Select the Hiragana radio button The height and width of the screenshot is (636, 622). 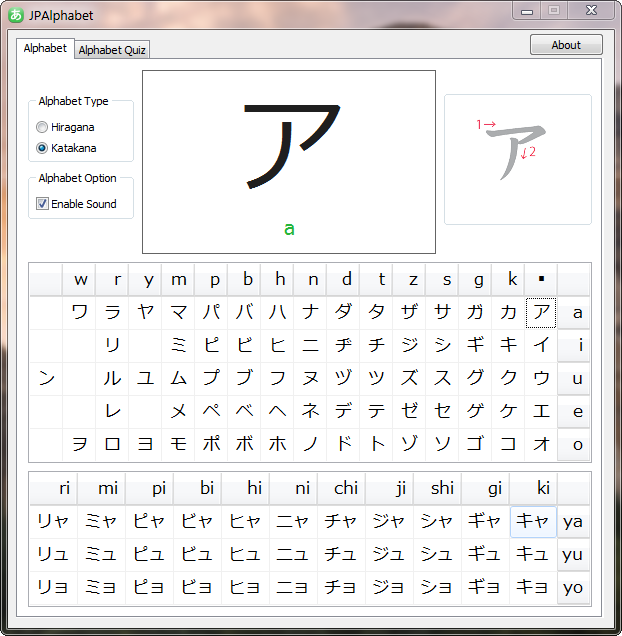(65, 127)
